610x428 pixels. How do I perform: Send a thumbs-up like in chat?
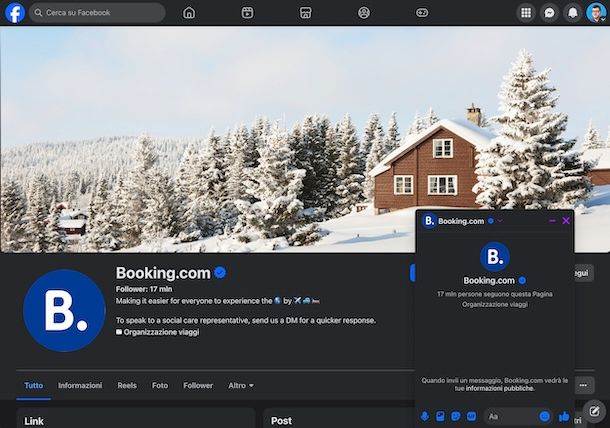pos(564,417)
